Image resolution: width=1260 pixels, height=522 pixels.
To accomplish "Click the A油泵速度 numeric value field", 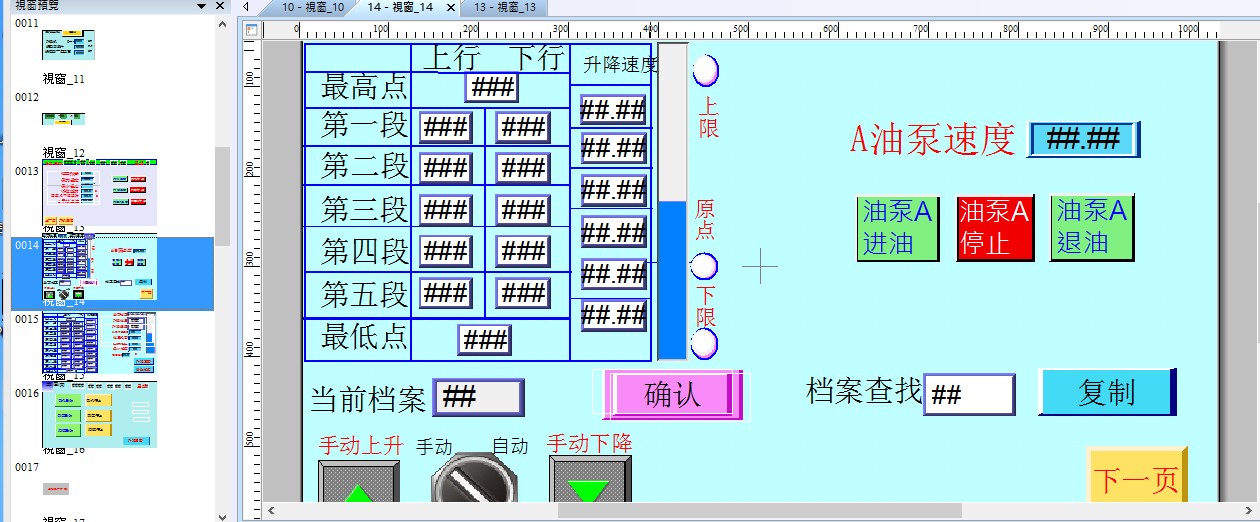I will [x=1083, y=139].
